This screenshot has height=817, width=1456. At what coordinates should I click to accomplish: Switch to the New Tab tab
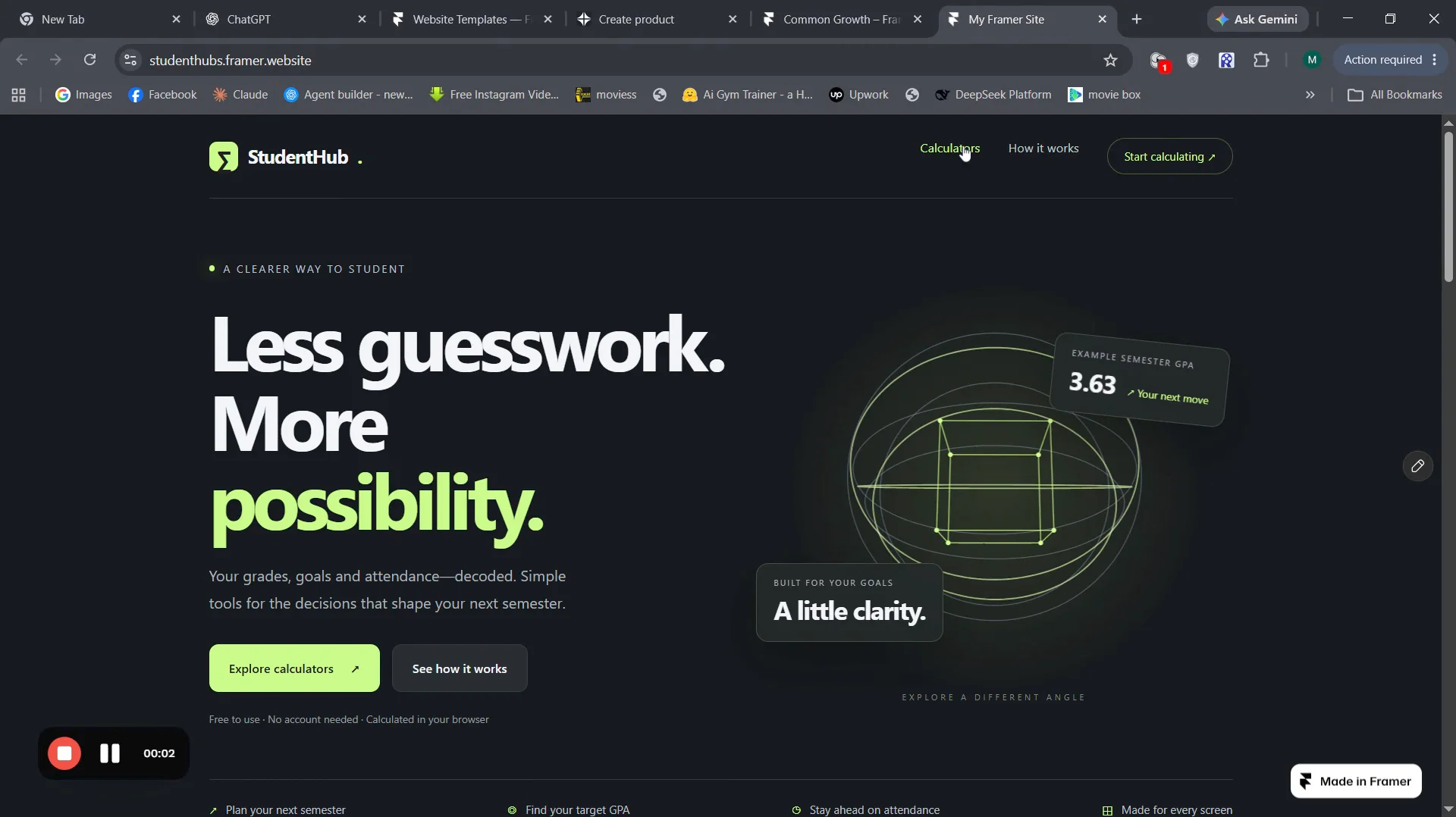[x=100, y=19]
